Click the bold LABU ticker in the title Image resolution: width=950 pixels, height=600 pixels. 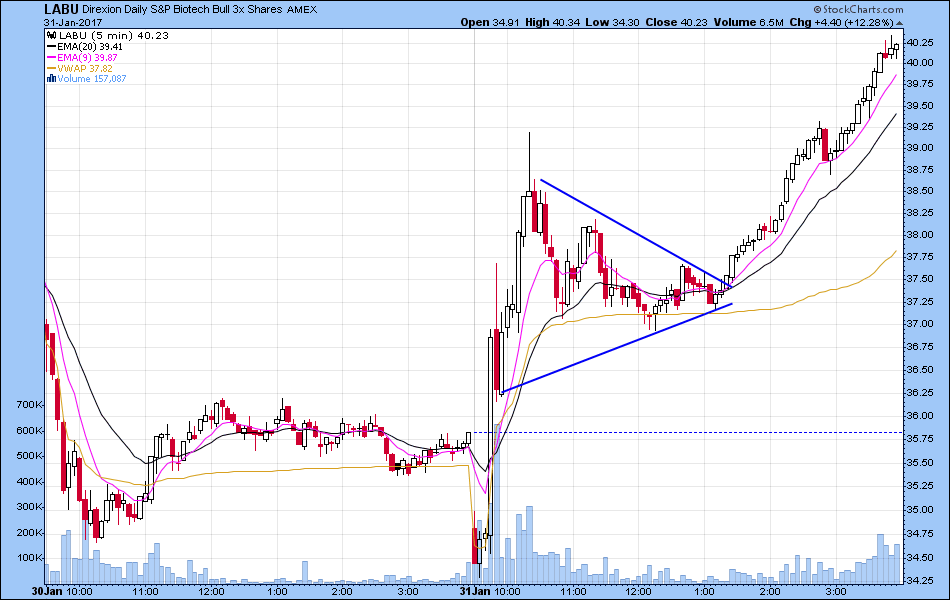(x=61, y=10)
